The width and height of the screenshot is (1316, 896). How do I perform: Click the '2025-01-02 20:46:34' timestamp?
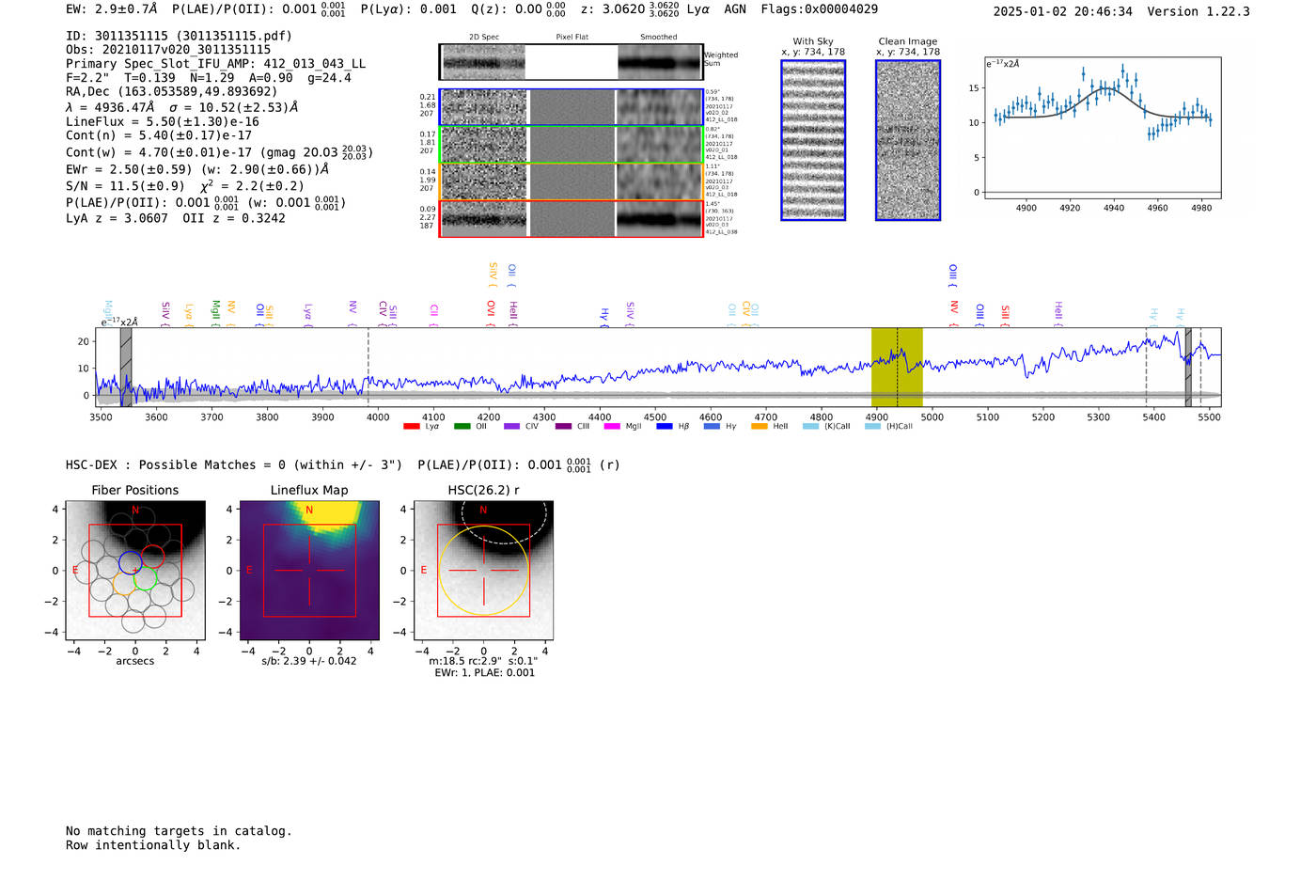point(1063,11)
